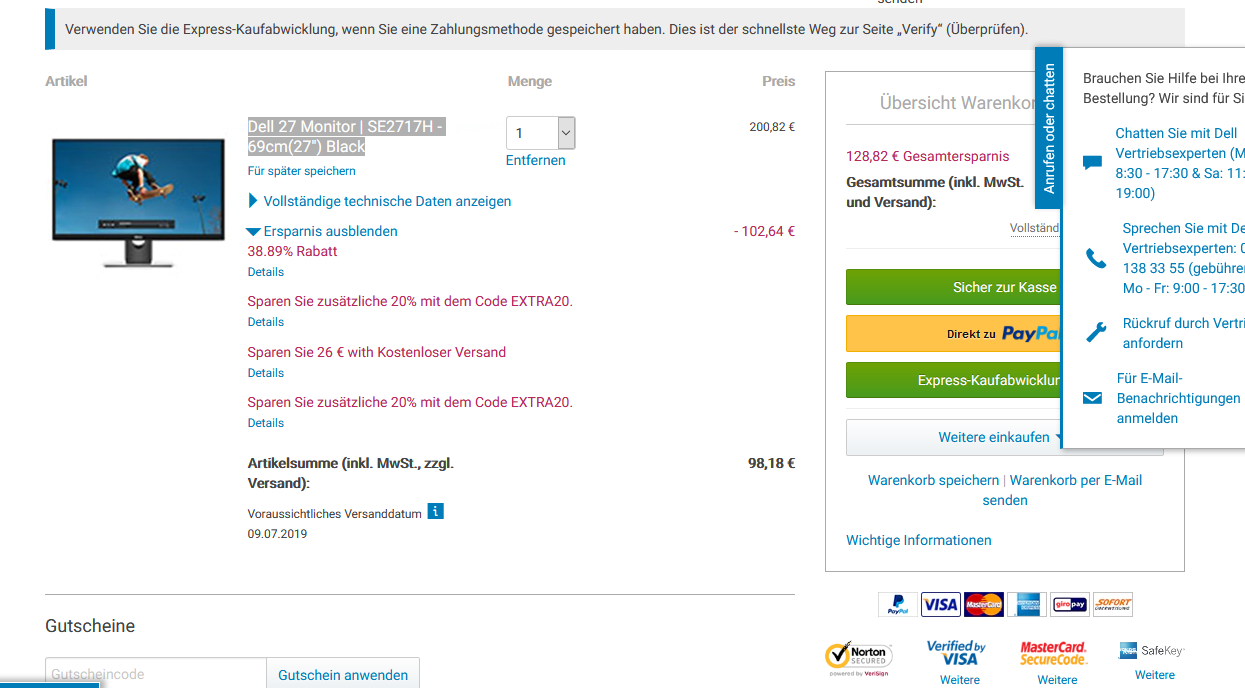Screen dimensions: 1245x688
Task: Click the Norton Secured badge
Action: pos(858,656)
